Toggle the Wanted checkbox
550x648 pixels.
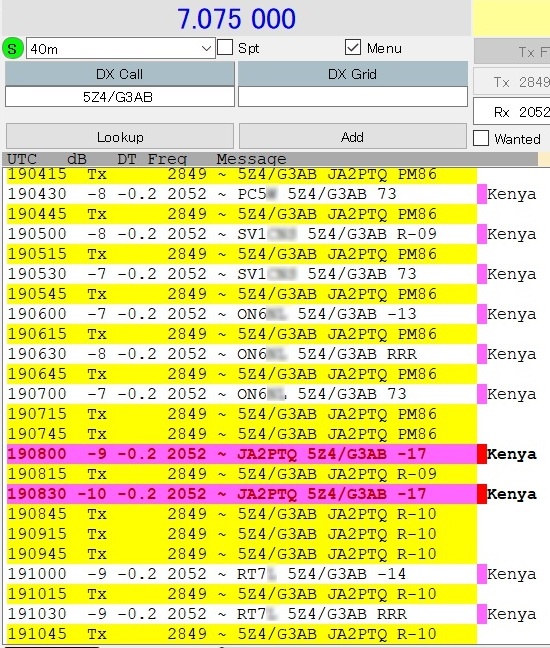[481, 138]
